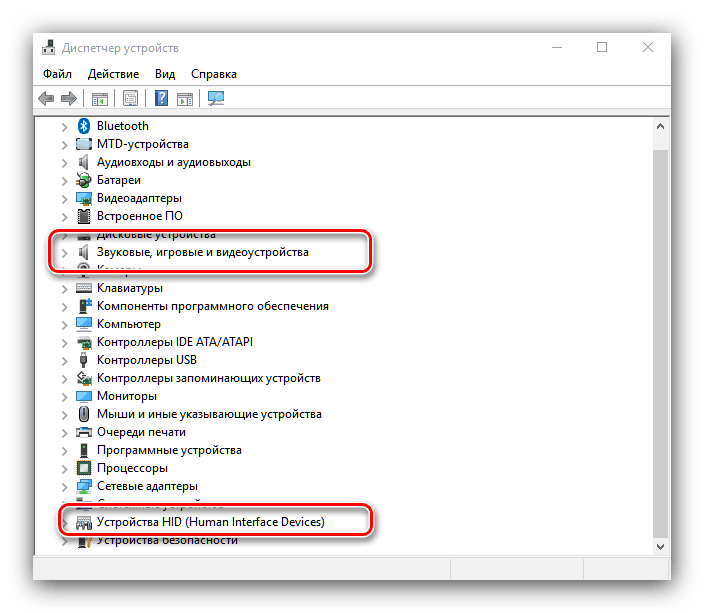Open the blue Help question-mark toolbar icon
The height and width of the screenshot is (613, 704).
click(161, 98)
